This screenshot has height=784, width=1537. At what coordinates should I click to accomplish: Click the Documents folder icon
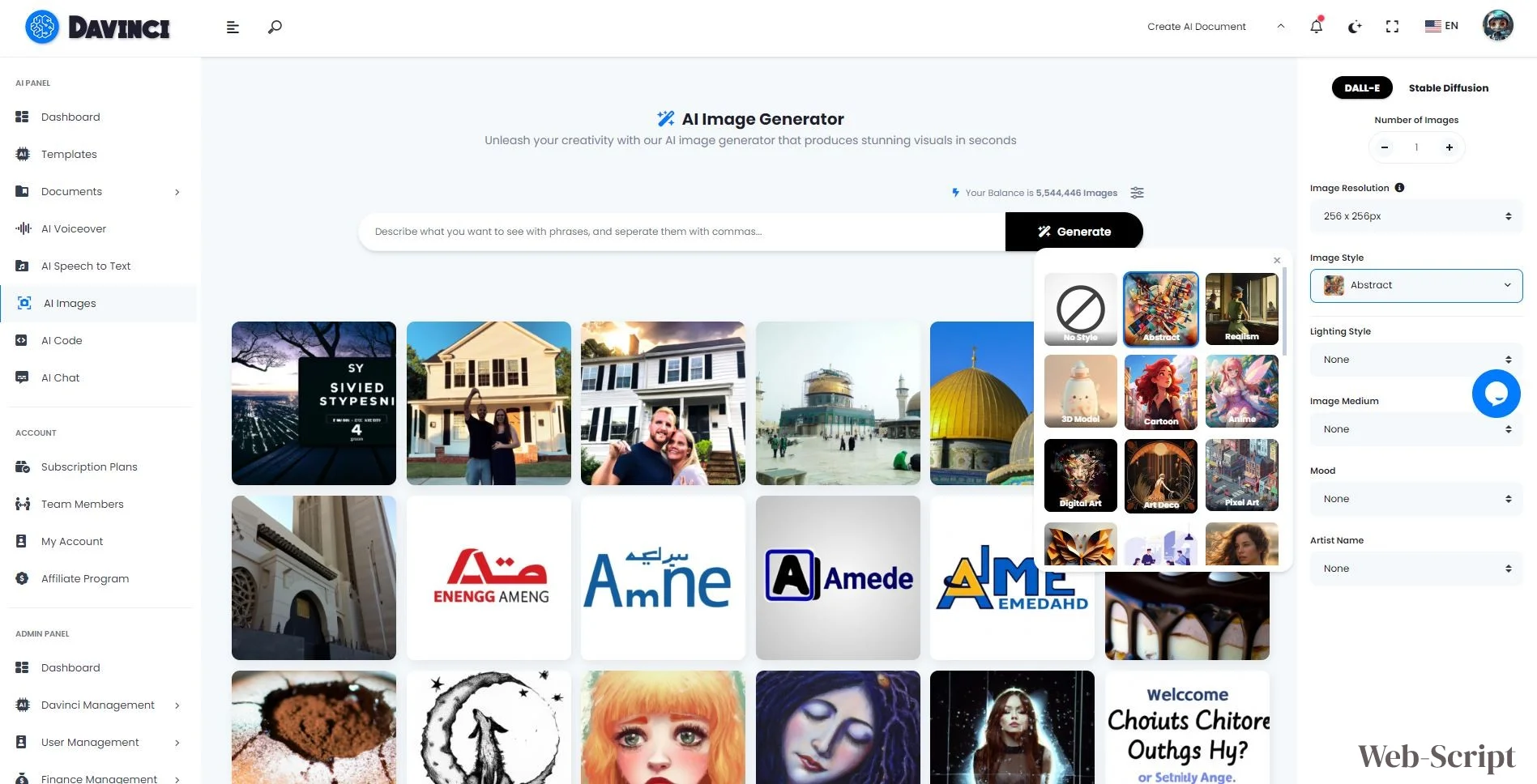click(22, 191)
